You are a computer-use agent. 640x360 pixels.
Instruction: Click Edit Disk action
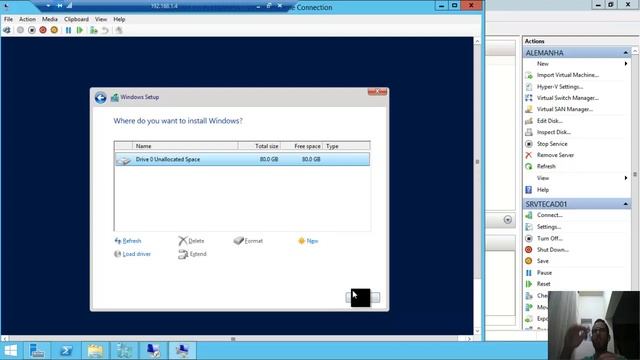click(550, 121)
